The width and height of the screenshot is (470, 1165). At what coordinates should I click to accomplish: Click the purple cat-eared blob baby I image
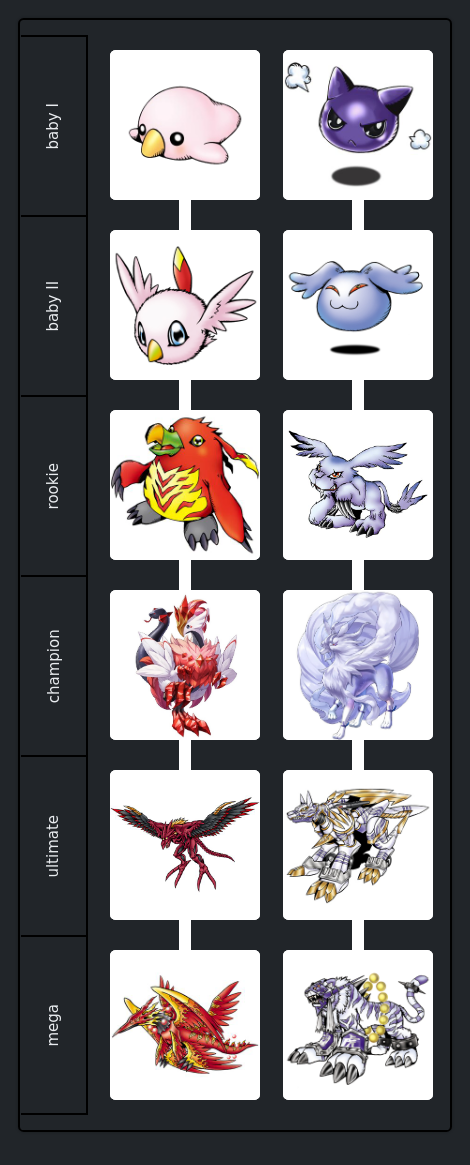click(x=358, y=125)
